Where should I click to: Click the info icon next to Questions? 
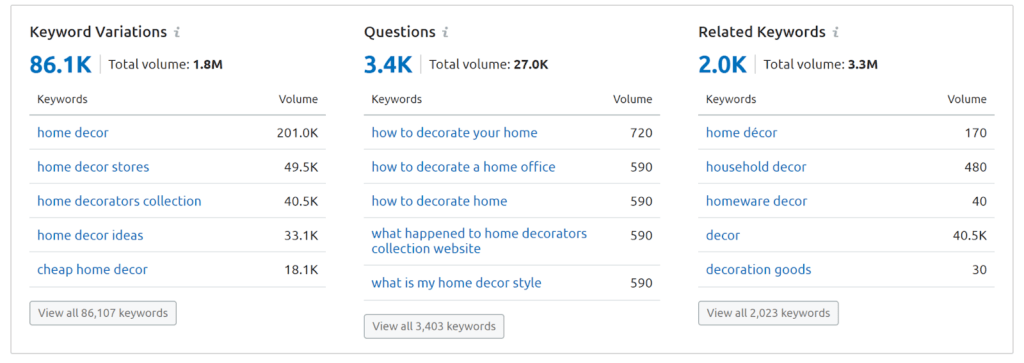445,32
